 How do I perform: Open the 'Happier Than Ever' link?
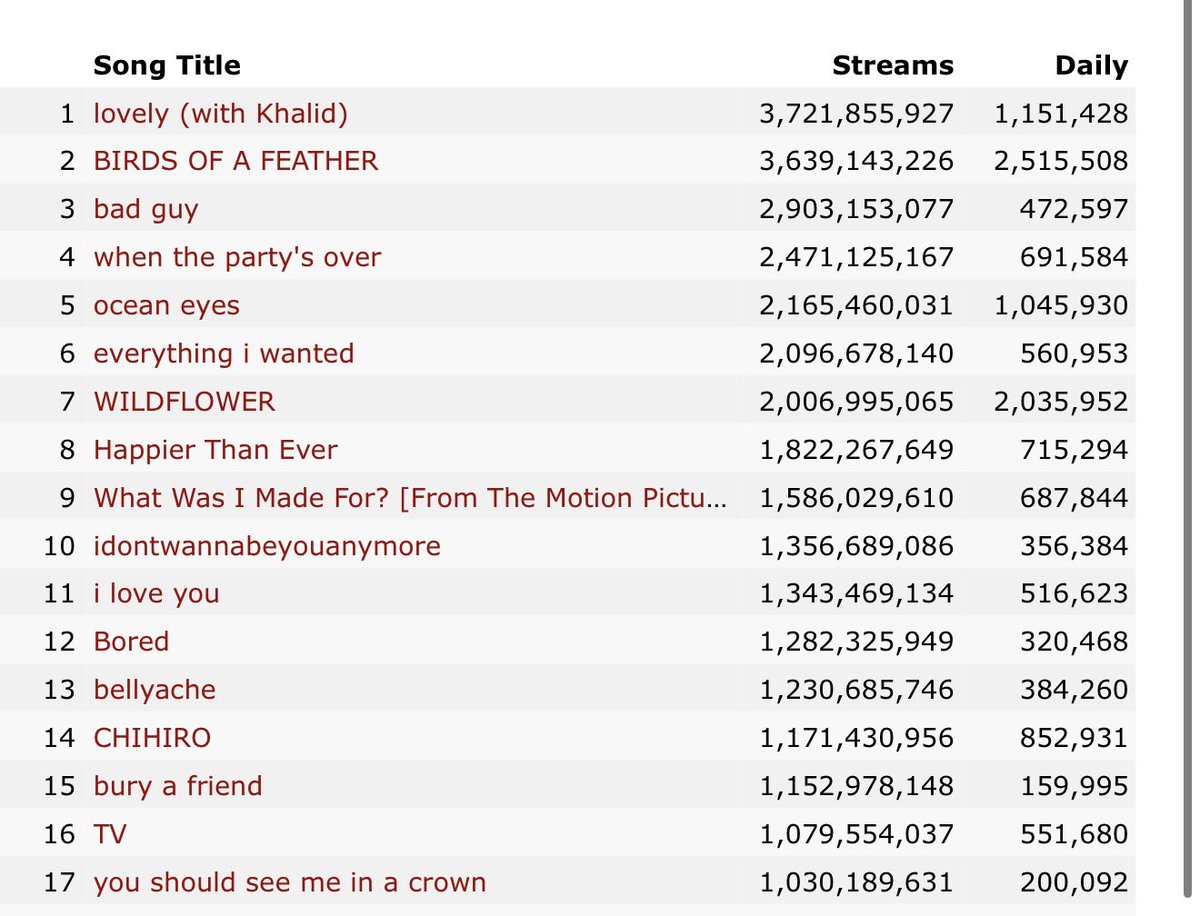pyautogui.click(x=215, y=449)
